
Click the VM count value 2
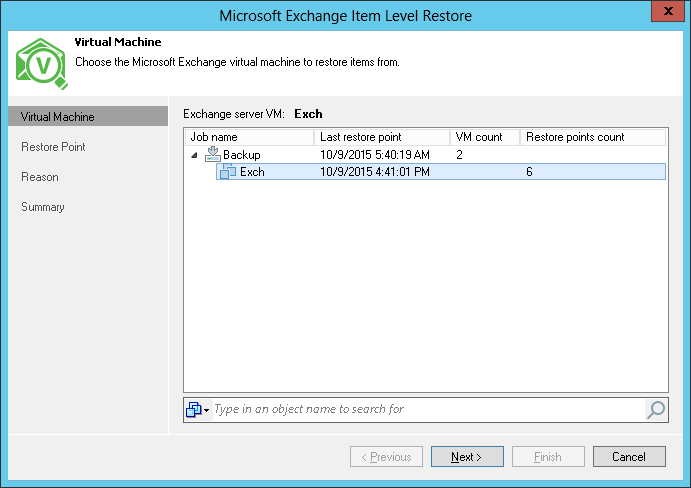click(459, 155)
